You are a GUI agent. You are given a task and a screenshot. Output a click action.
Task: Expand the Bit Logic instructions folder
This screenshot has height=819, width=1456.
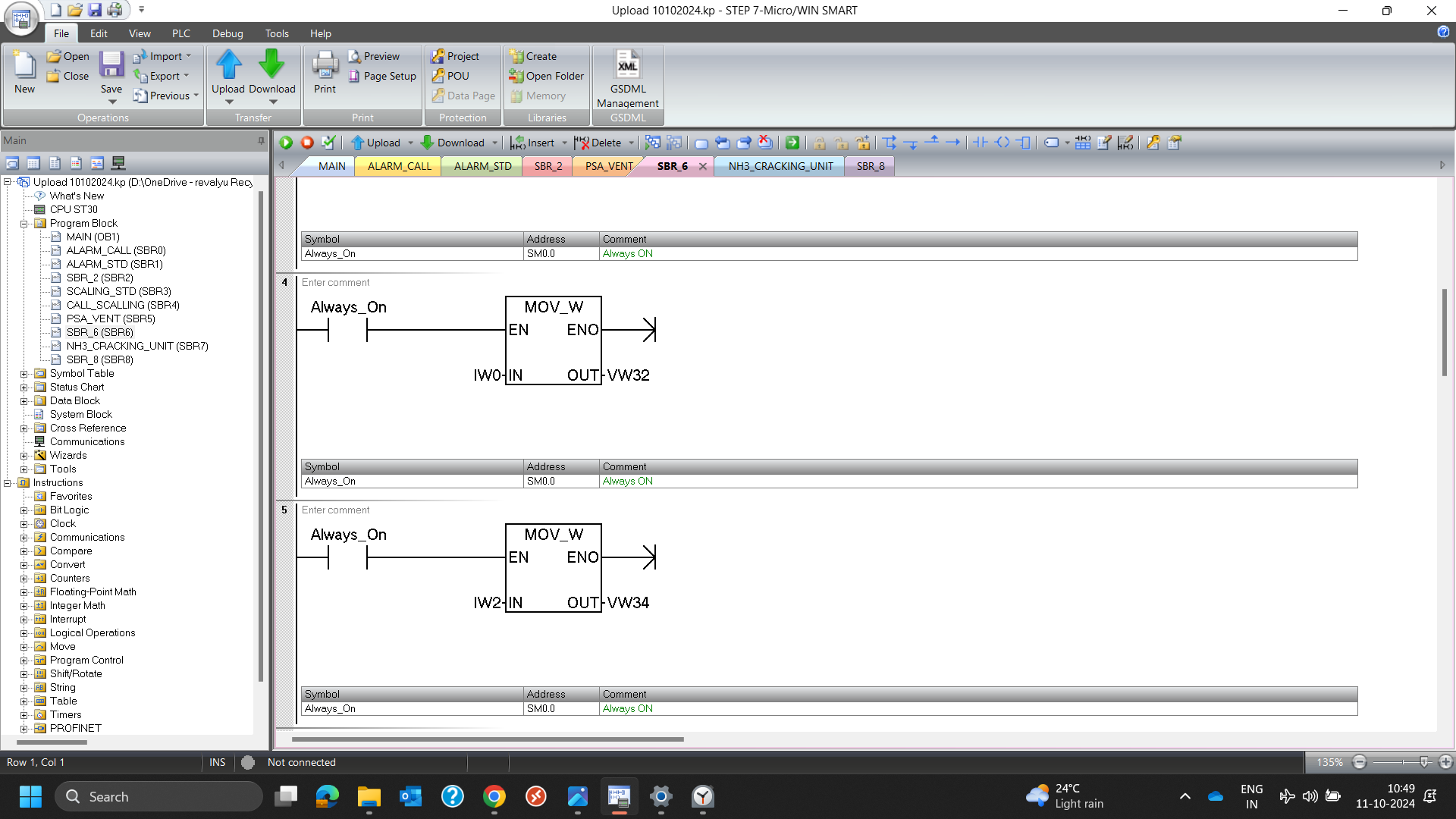point(24,510)
